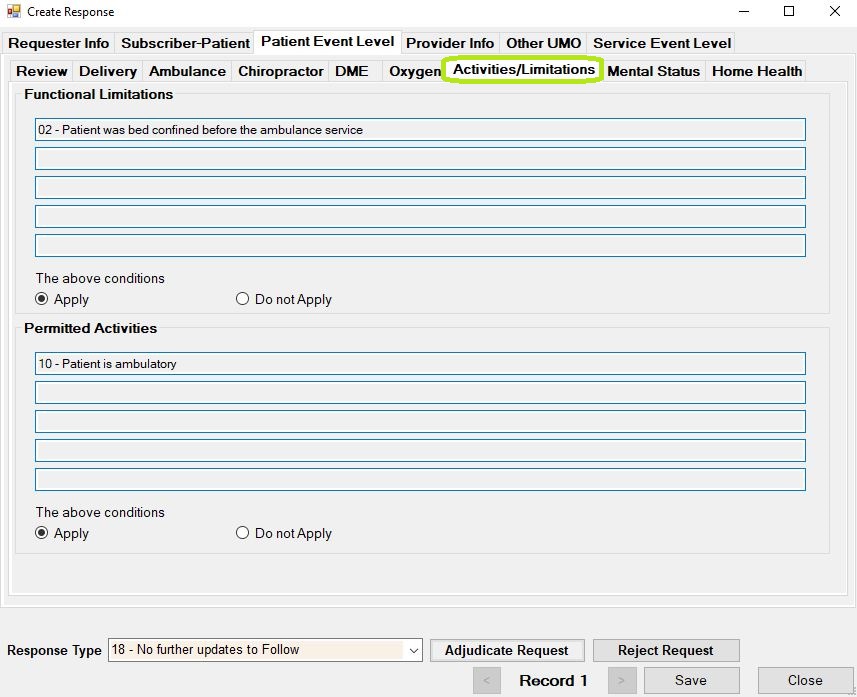Click the Close button at bottom
The height and width of the screenshot is (697, 857).
805,681
